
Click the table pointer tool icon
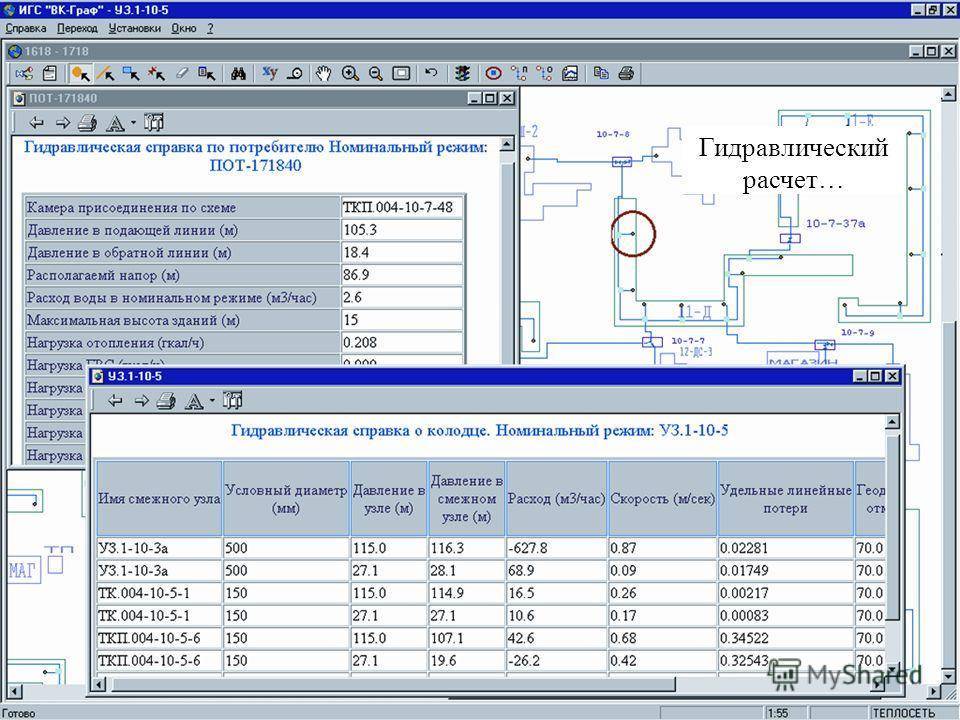point(206,73)
